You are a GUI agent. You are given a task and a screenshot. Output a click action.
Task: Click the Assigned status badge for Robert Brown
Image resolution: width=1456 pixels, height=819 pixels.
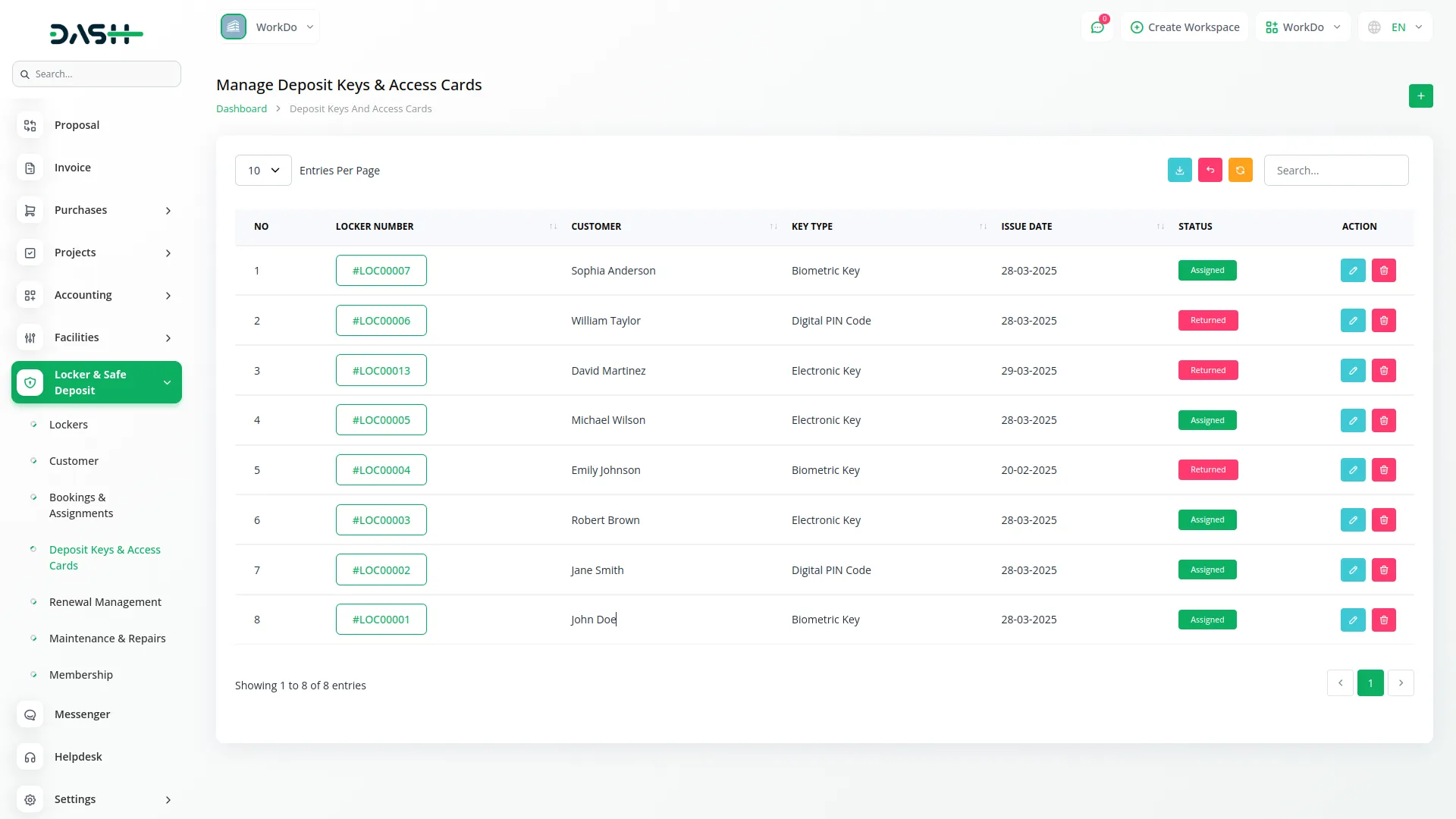tap(1207, 519)
